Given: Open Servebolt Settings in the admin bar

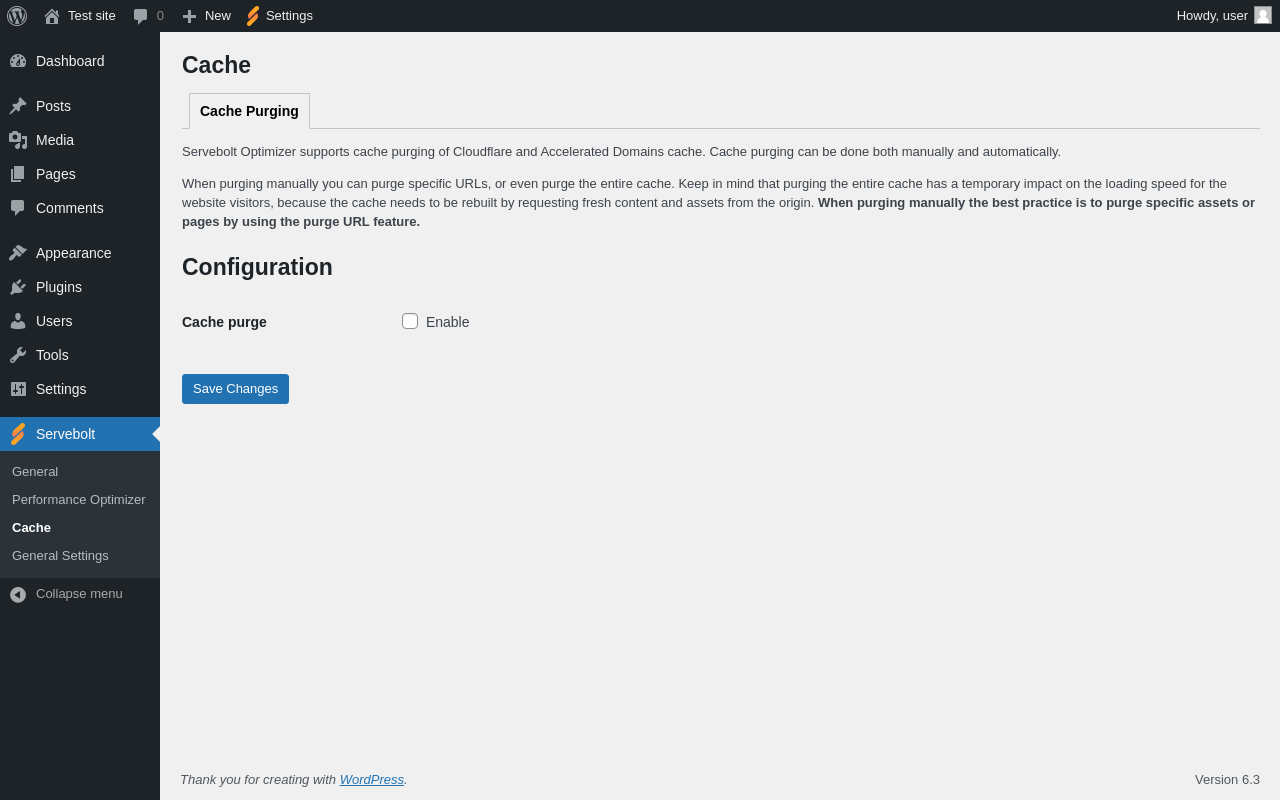Looking at the screenshot, I should pyautogui.click(x=281, y=16).
